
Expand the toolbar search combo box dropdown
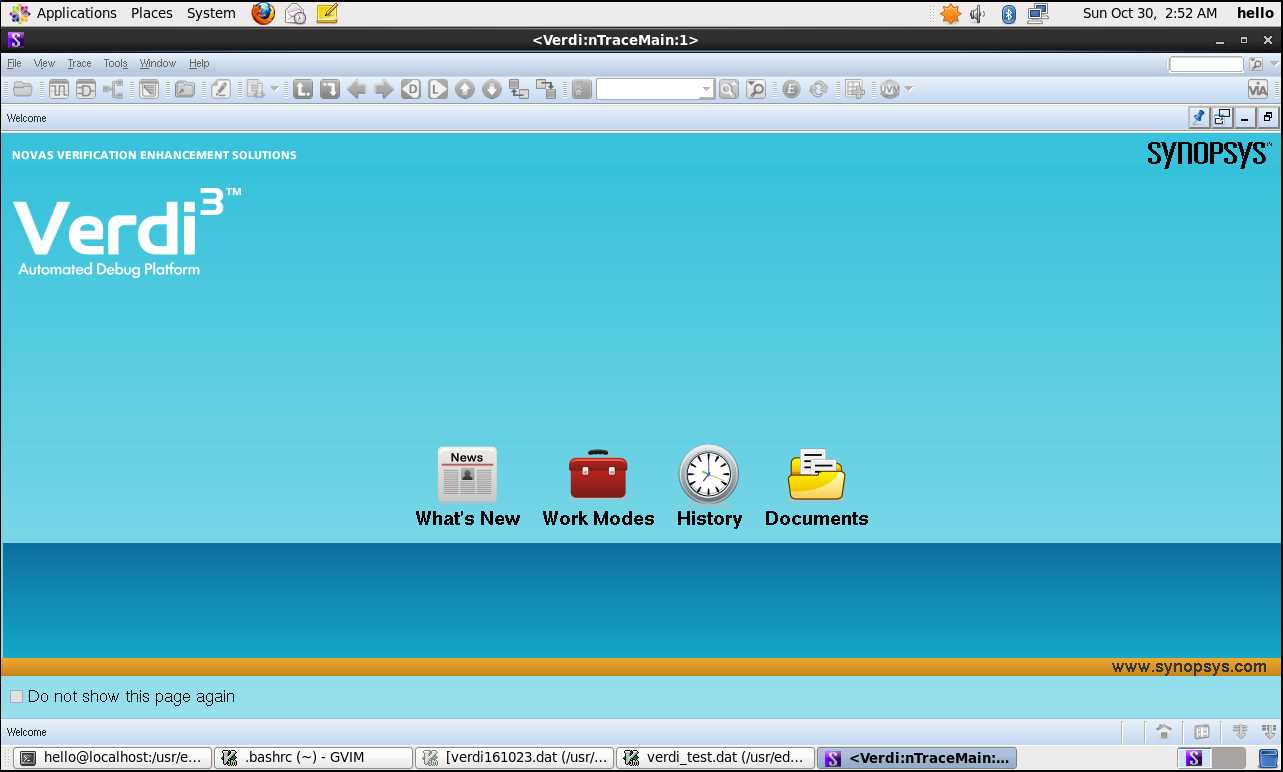tap(706, 90)
